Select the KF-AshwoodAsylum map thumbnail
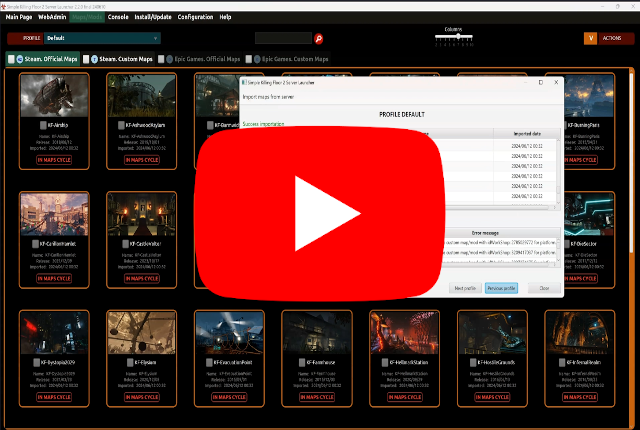The height and width of the screenshot is (430, 640). [x=142, y=95]
